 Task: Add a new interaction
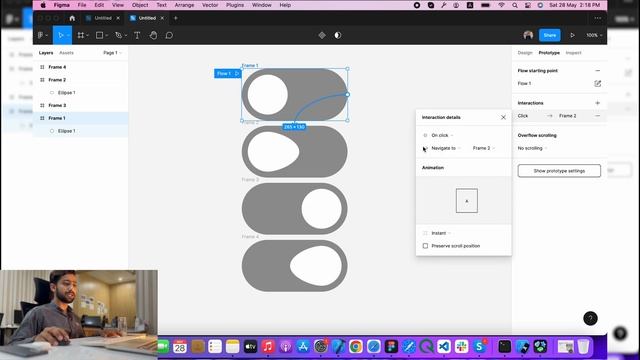click(x=598, y=103)
